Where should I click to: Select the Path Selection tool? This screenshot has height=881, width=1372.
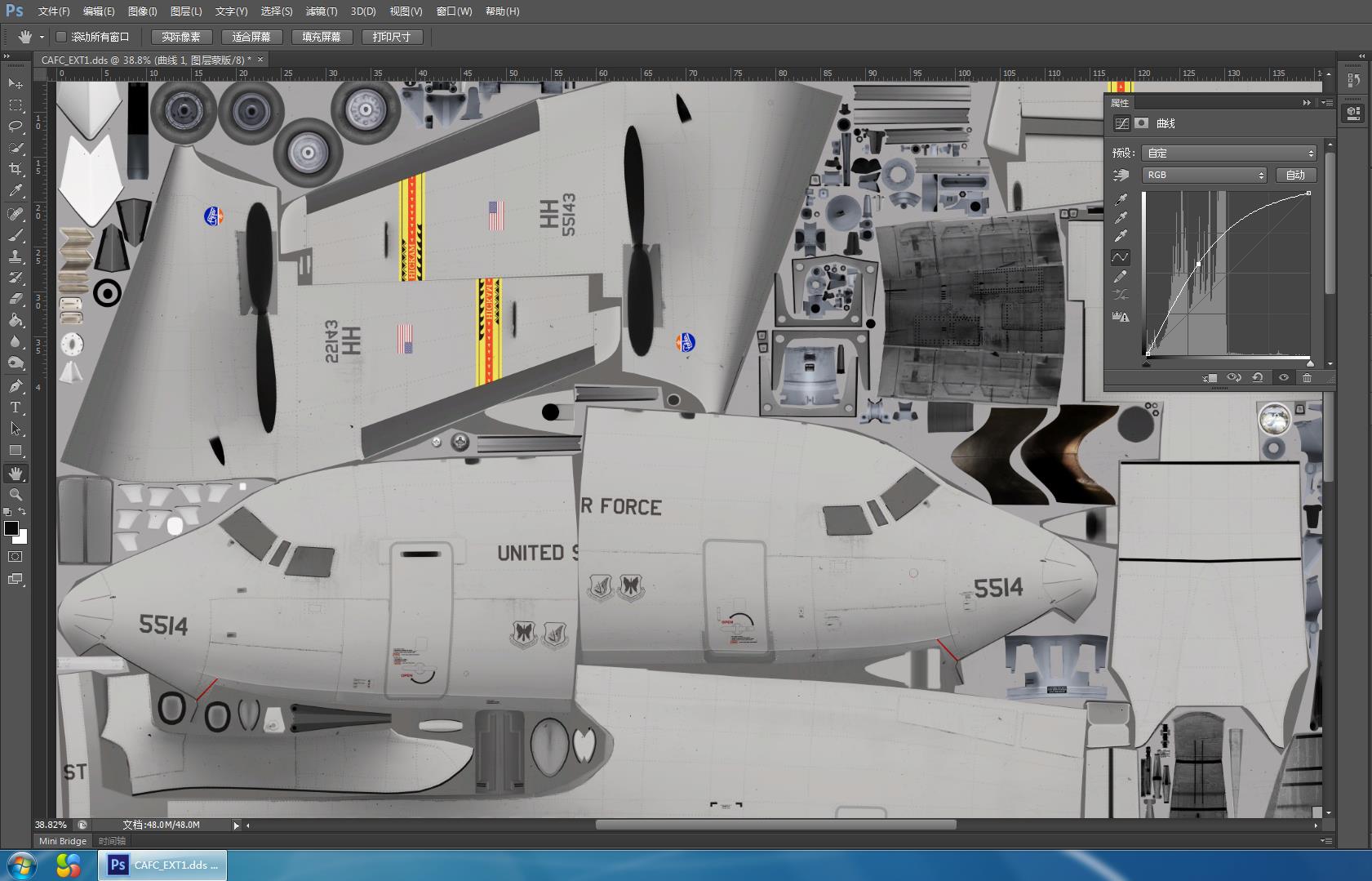16,429
